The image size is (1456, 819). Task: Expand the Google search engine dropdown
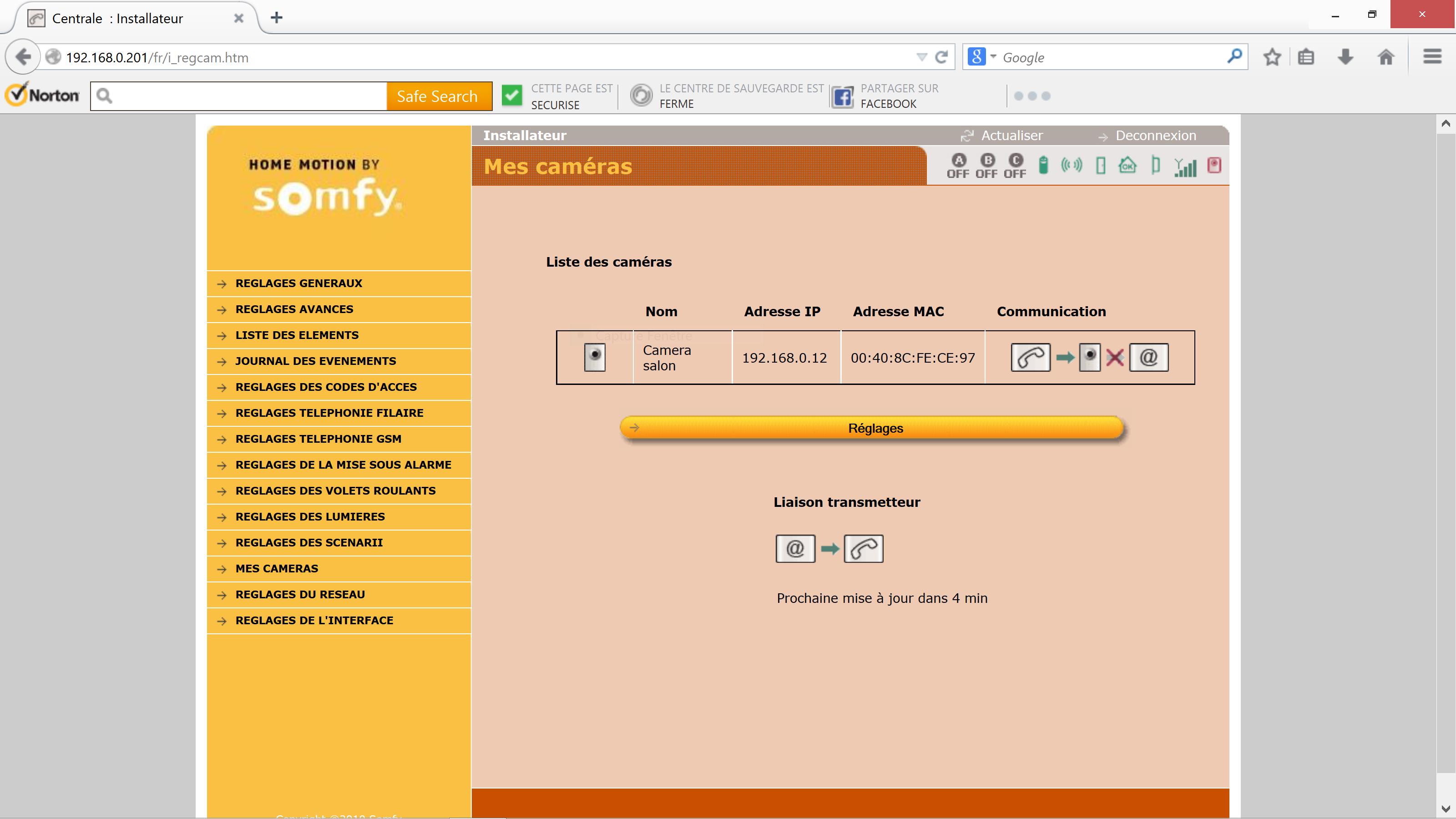(x=993, y=56)
